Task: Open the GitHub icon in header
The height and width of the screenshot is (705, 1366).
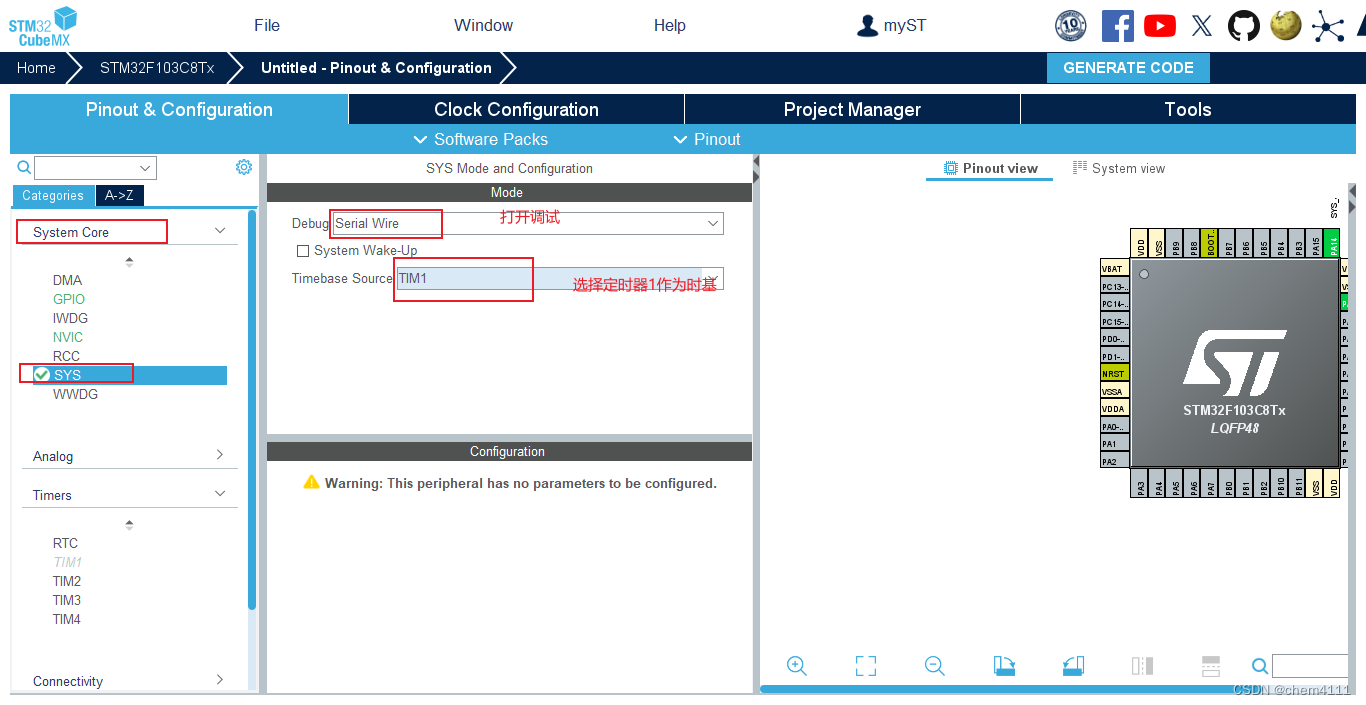Action: pyautogui.click(x=1244, y=26)
